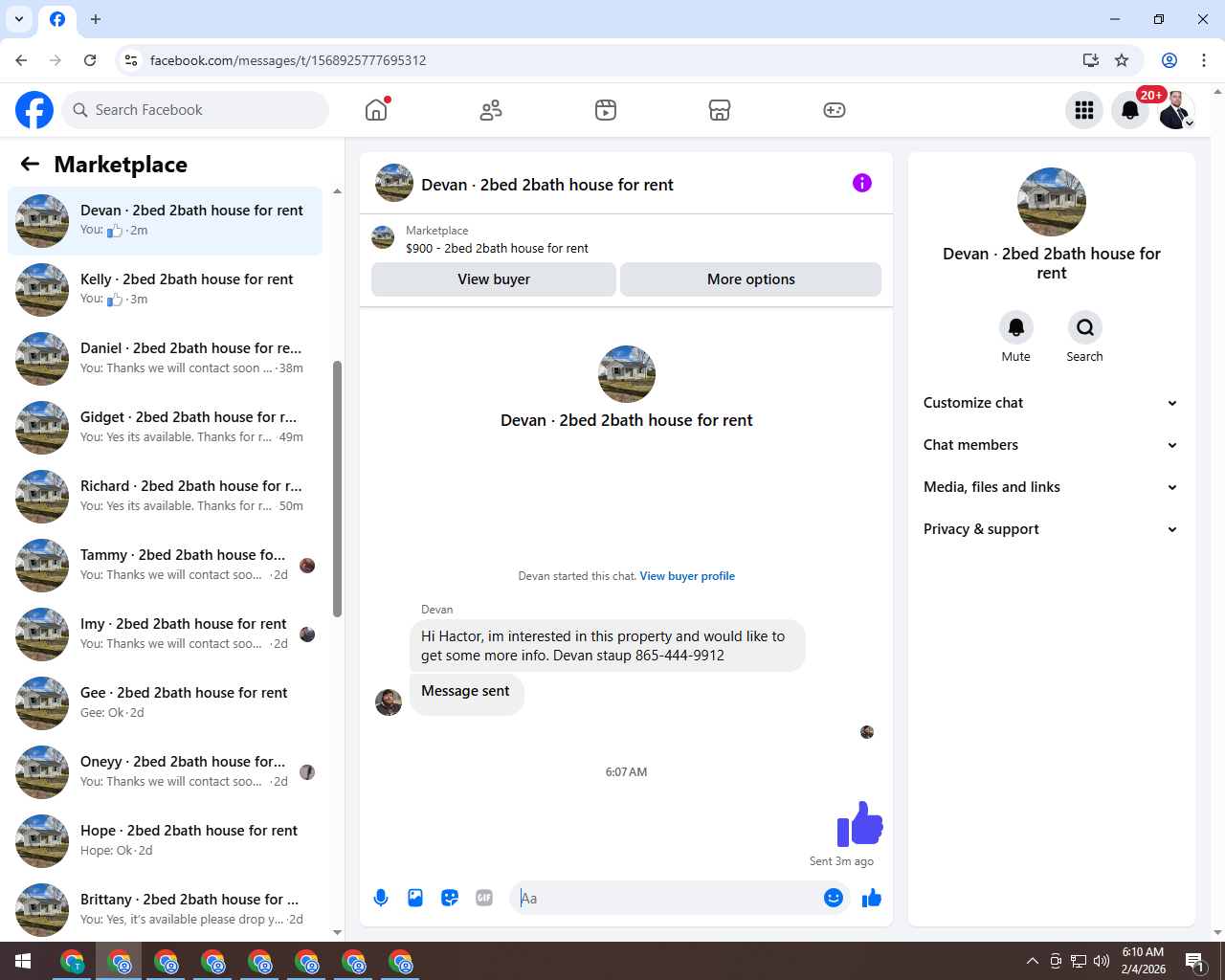Click the 'Message sent' bubble
The height and width of the screenshot is (980, 1225).
(x=466, y=693)
